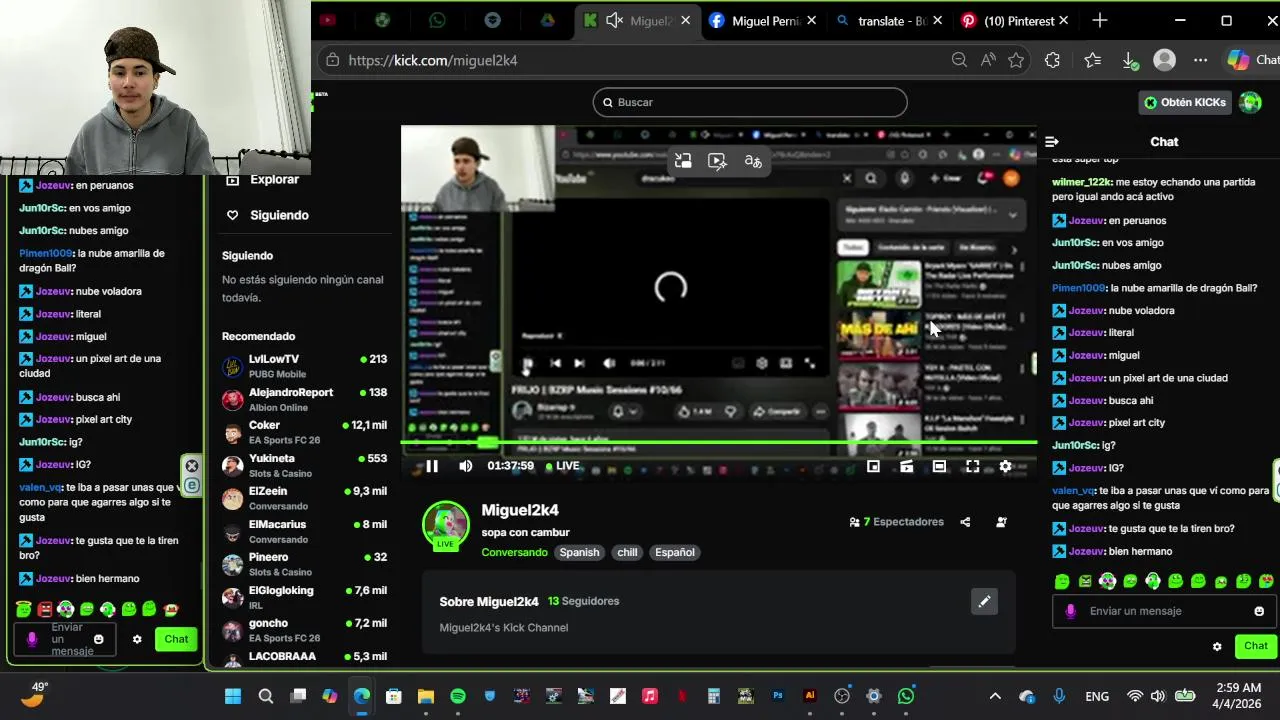Add page to favorites star icon
This screenshot has width=1280, height=720.
(x=1016, y=60)
